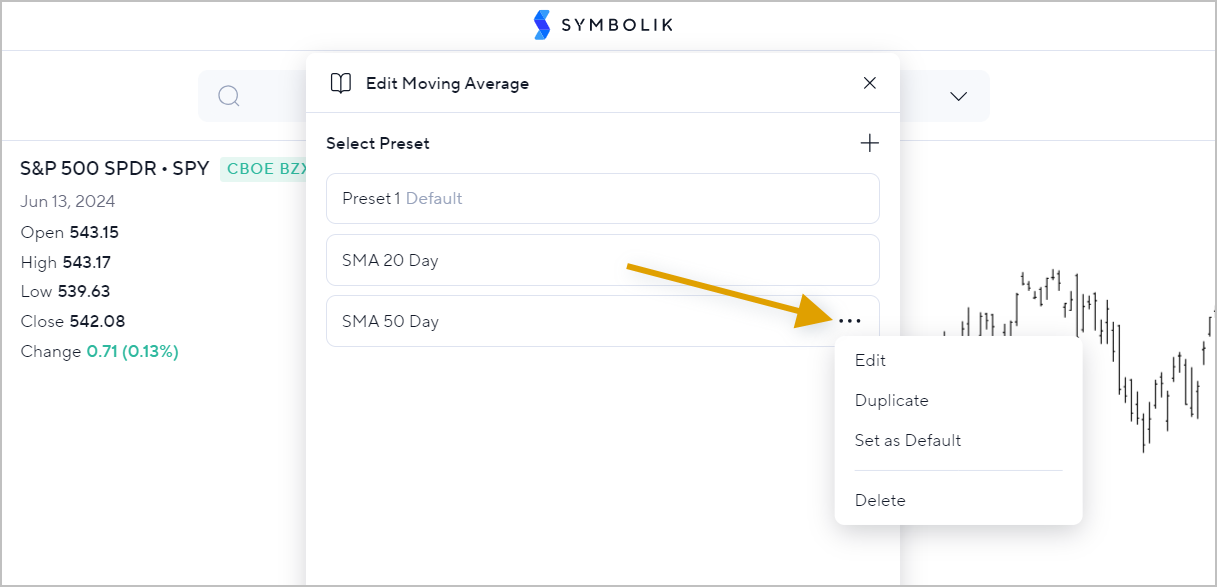Image resolution: width=1217 pixels, height=587 pixels.
Task: Select the Preset 1 Default preset
Action: 603,198
